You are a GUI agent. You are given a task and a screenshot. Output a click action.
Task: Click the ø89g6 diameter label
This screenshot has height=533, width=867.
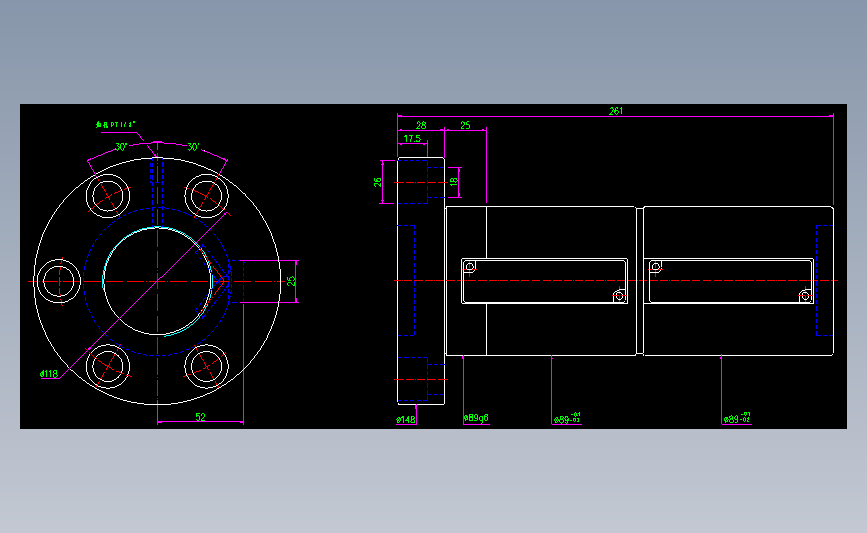[476, 418]
